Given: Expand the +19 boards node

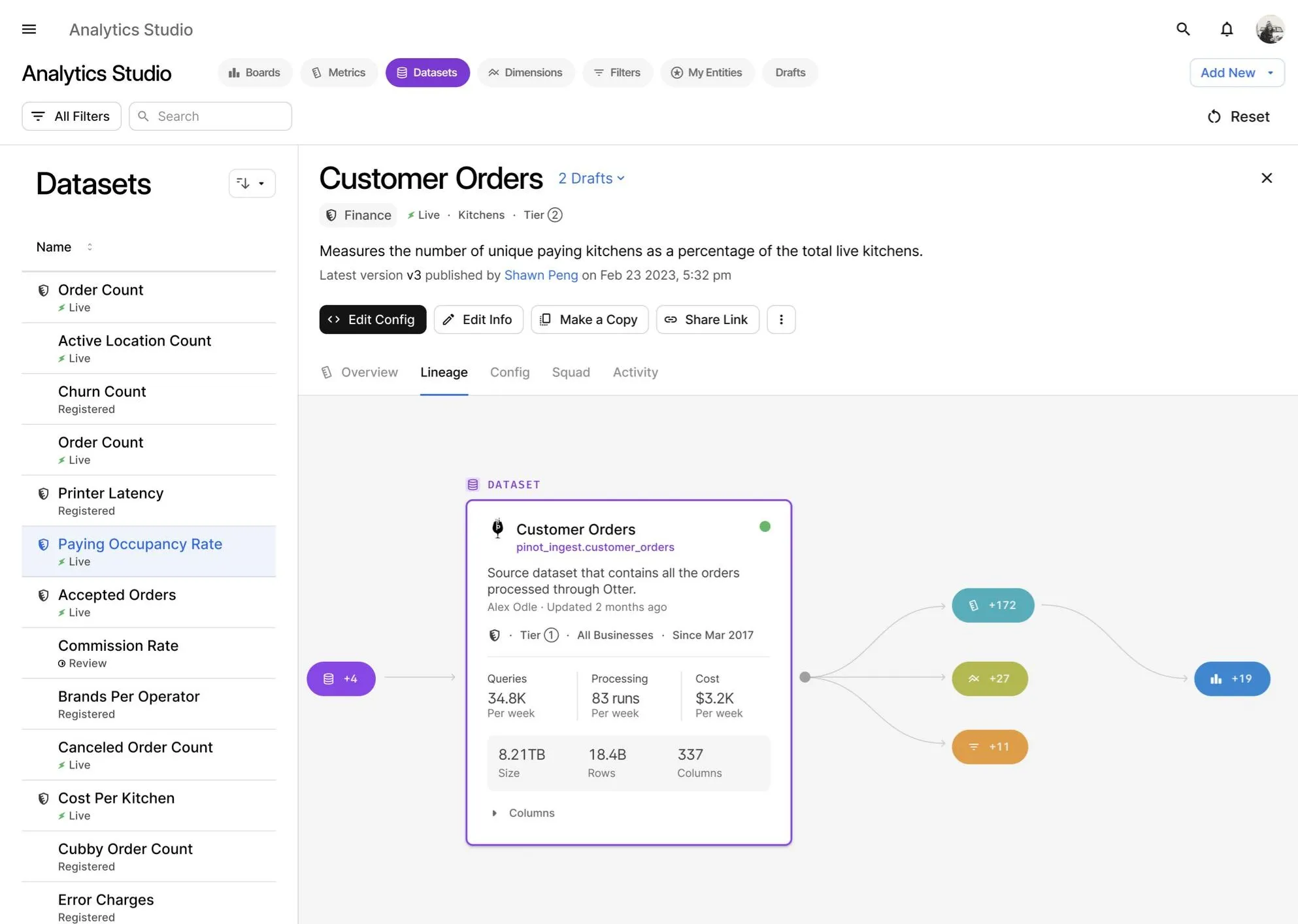Looking at the screenshot, I should [1232, 679].
